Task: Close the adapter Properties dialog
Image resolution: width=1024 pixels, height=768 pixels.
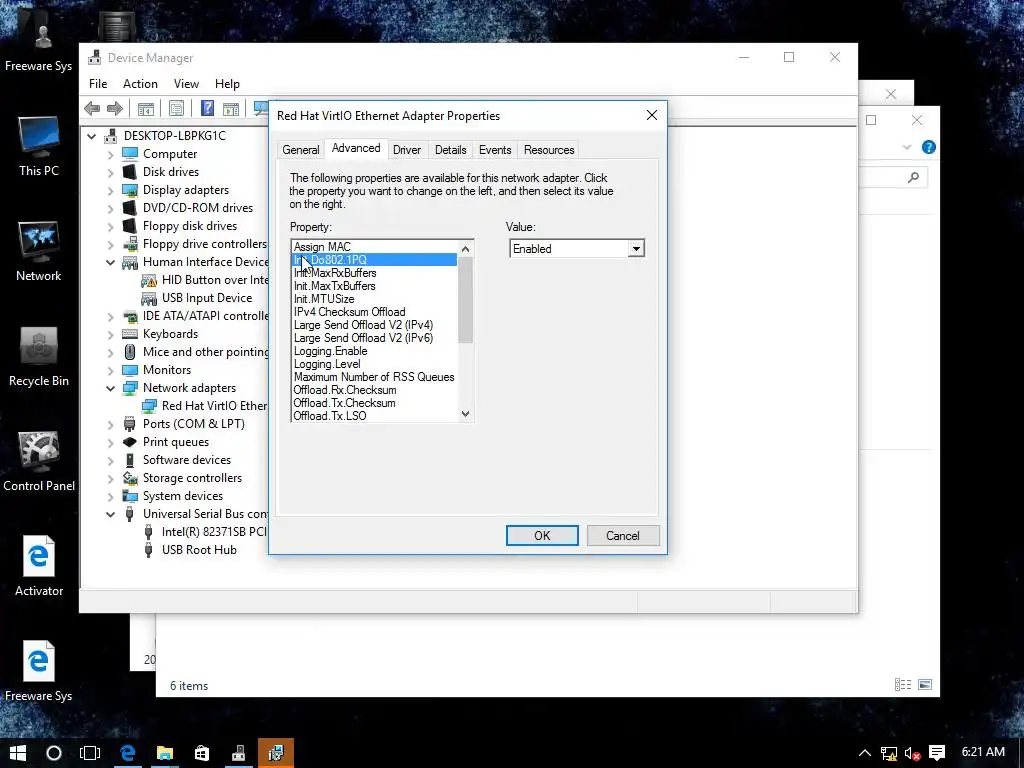Action: click(x=652, y=116)
